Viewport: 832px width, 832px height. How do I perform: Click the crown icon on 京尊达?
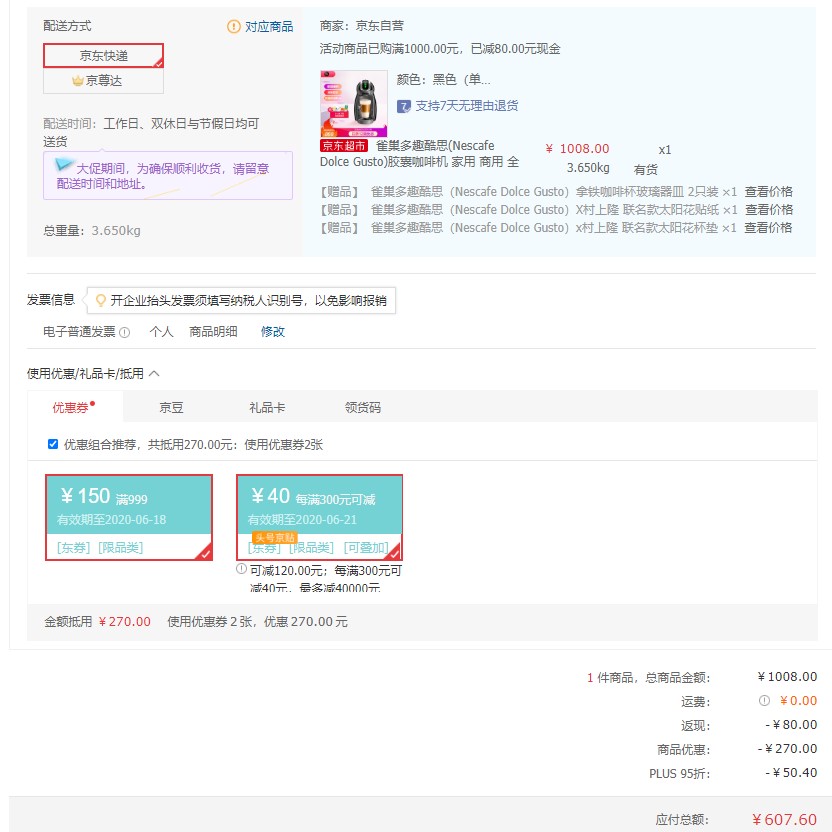pos(78,81)
